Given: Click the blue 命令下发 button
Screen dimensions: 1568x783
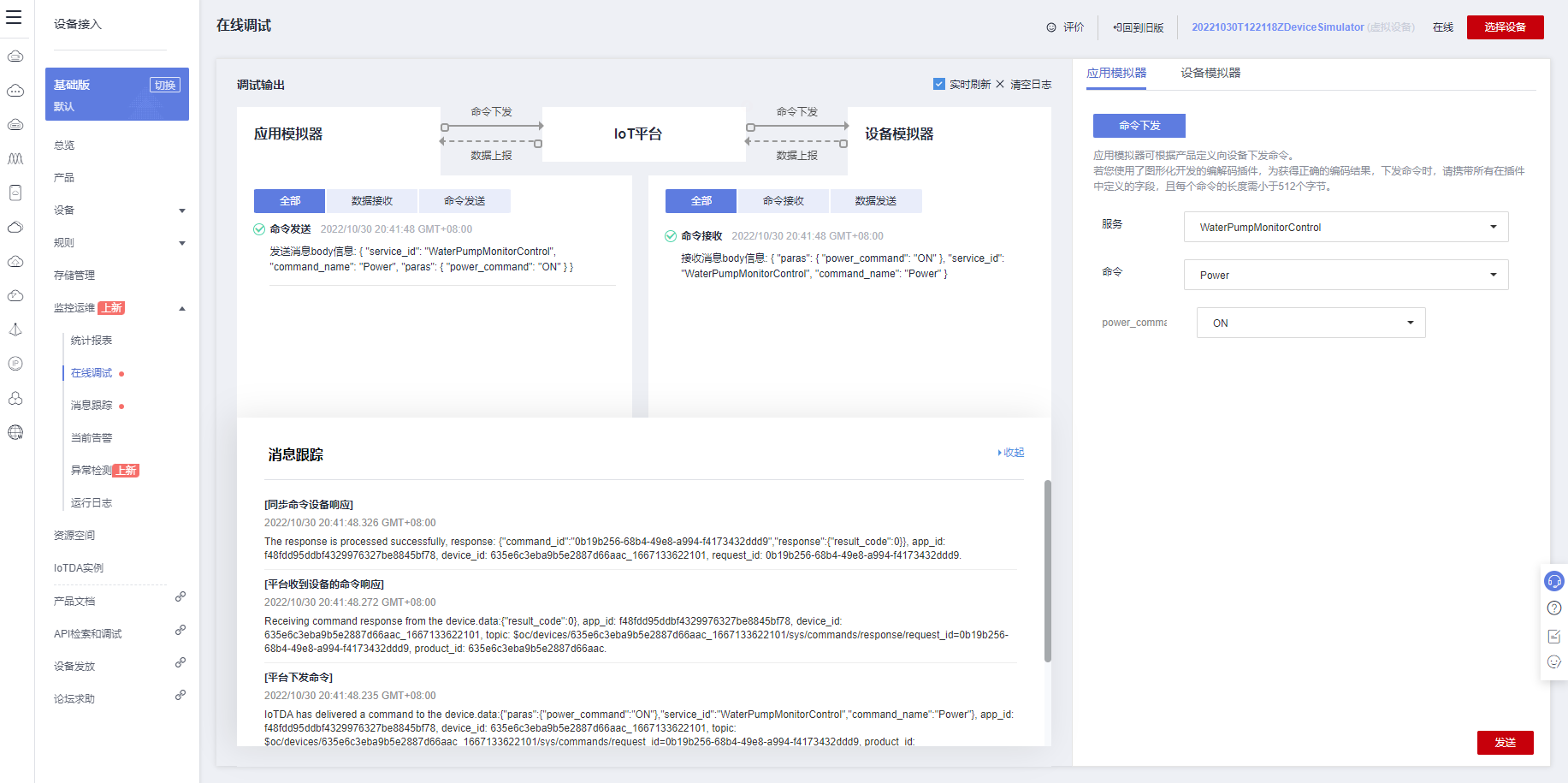Looking at the screenshot, I should [1139, 126].
